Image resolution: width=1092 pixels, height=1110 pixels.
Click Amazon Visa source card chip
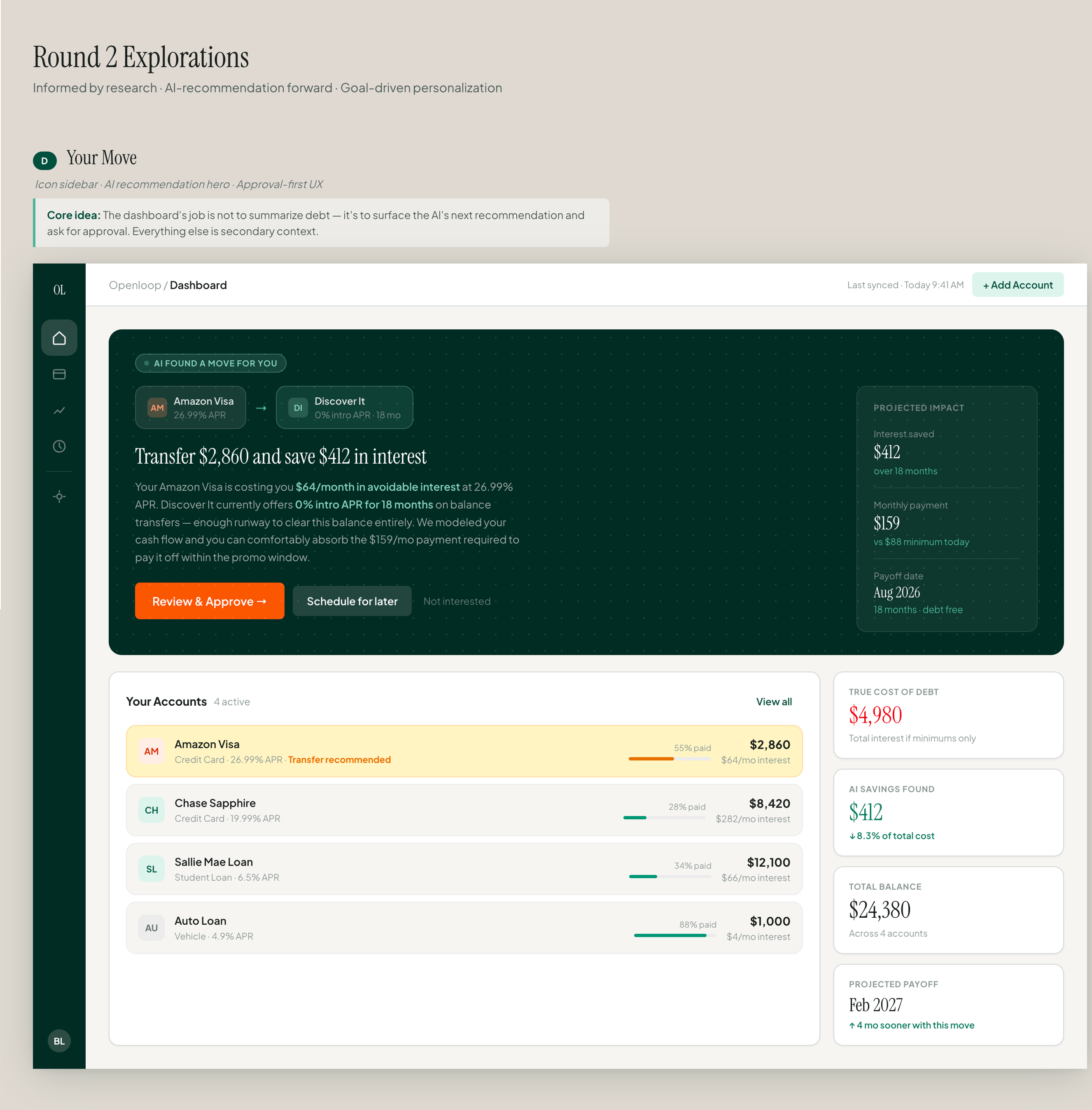point(190,408)
